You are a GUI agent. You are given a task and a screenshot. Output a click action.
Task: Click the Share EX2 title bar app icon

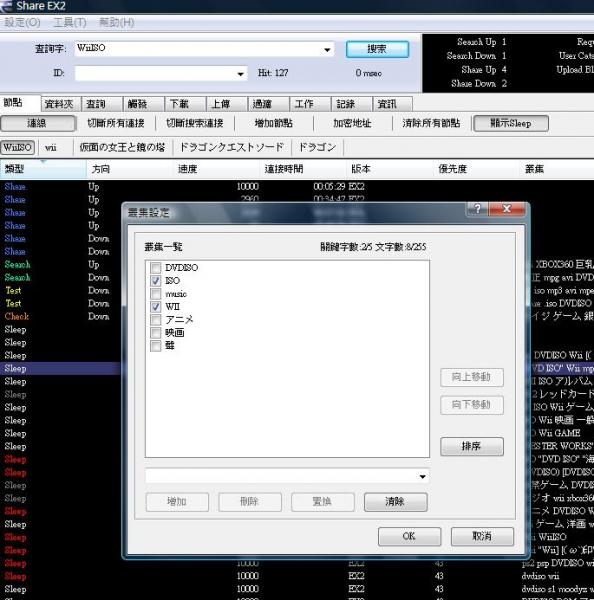click(x=5, y=6)
